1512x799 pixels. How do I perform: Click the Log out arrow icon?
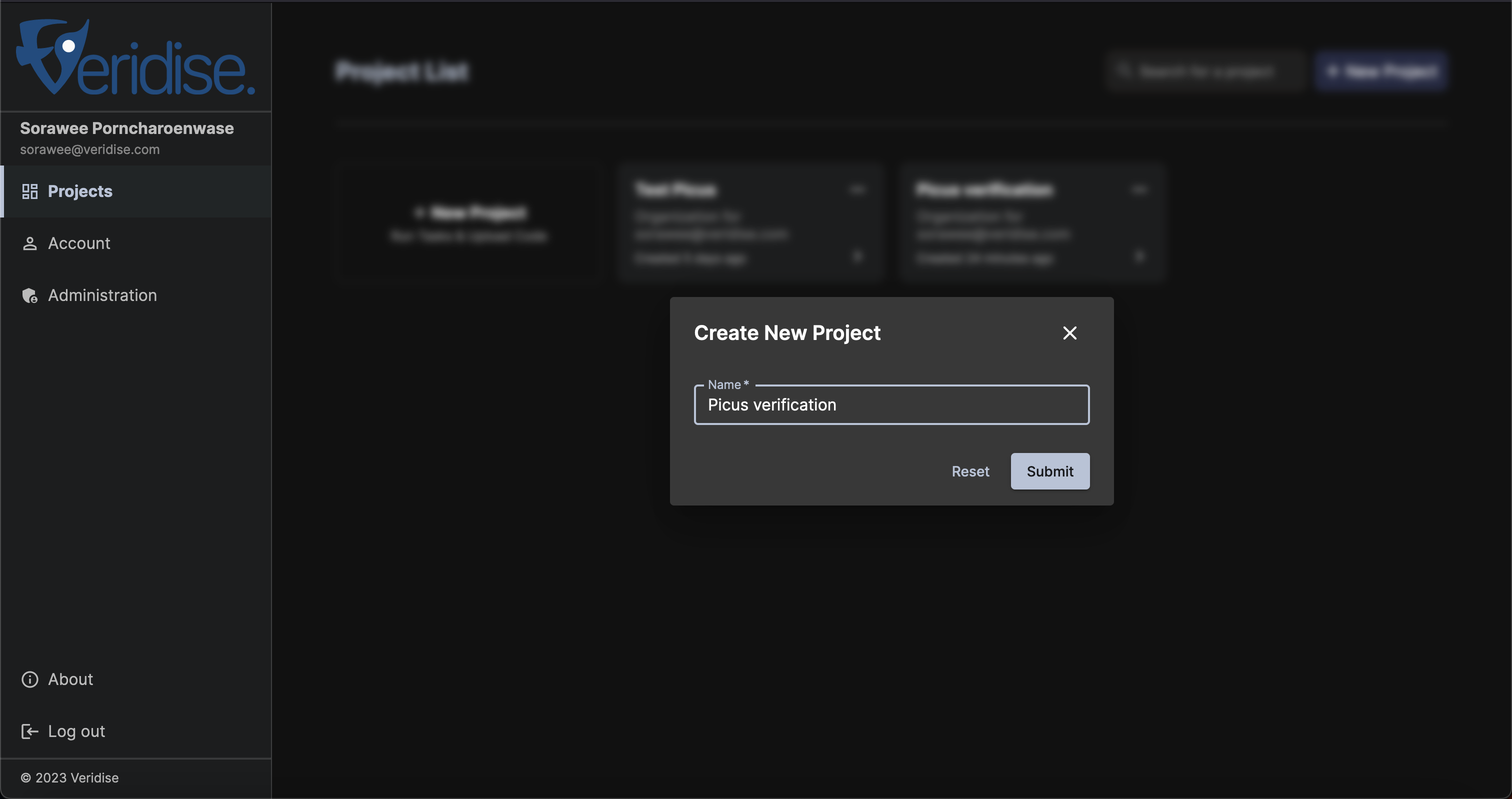click(x=29, y=731)
